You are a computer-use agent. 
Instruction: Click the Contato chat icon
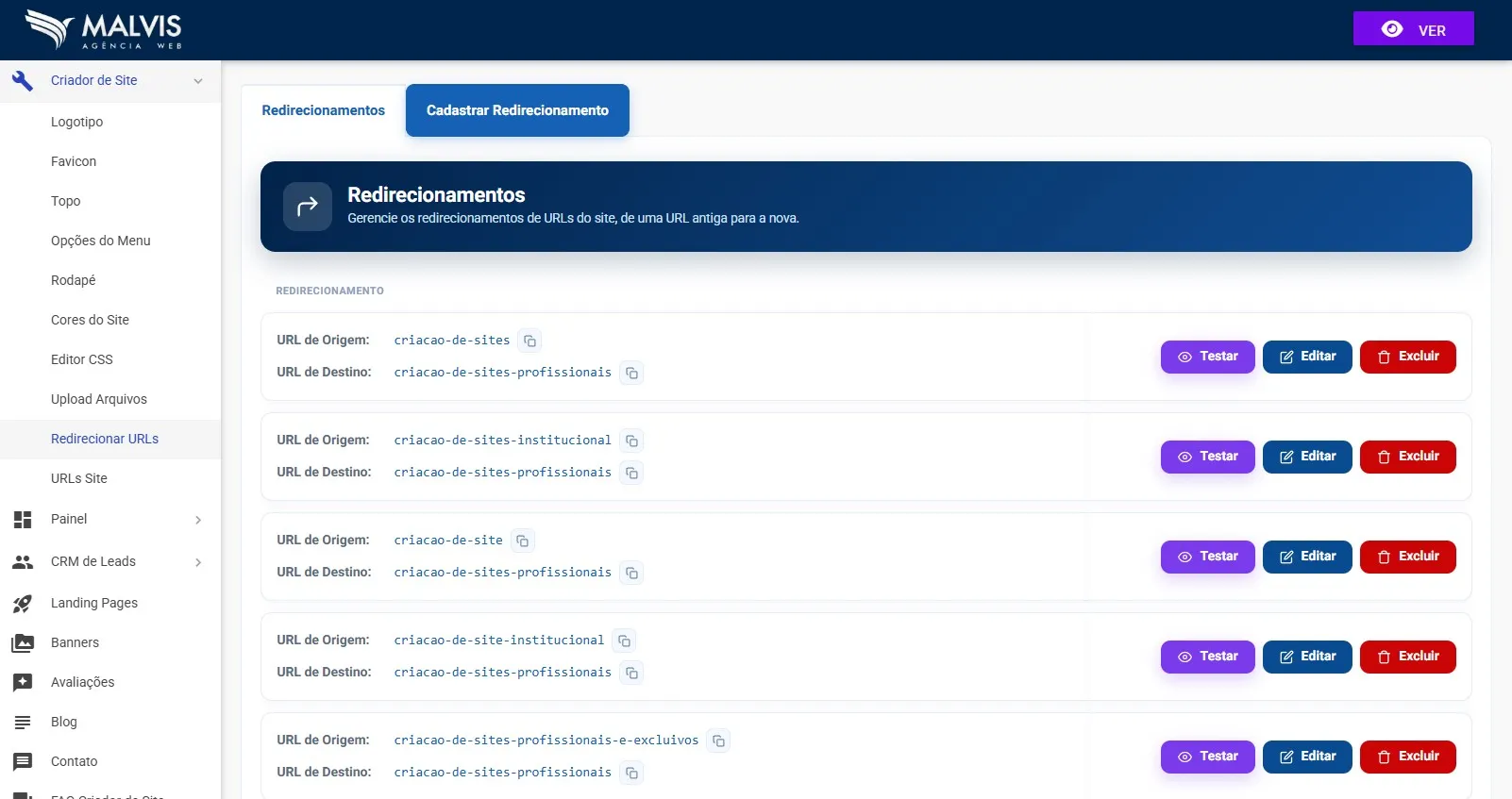pos(23,761)
